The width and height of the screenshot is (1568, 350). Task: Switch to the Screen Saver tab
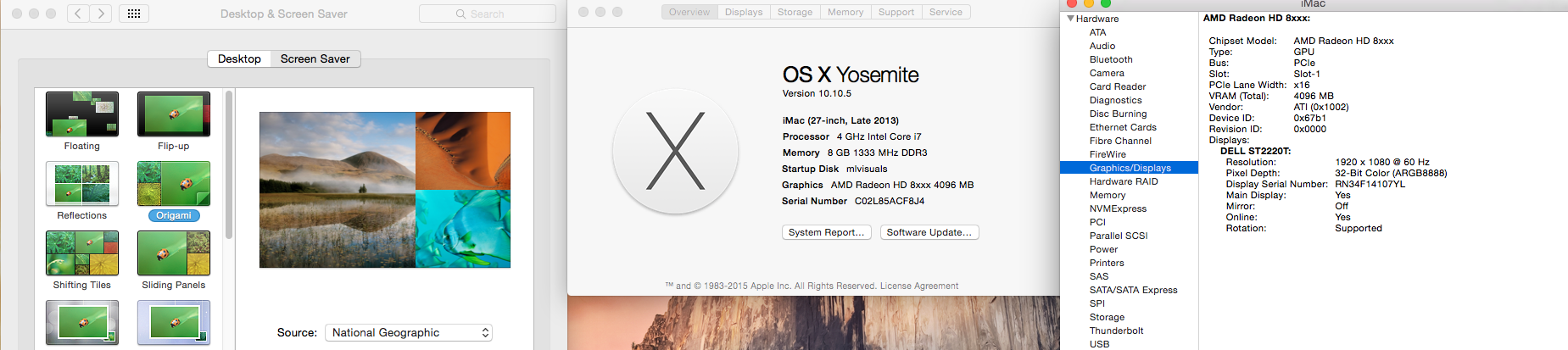pyautogui.click(x=315, y=58)
